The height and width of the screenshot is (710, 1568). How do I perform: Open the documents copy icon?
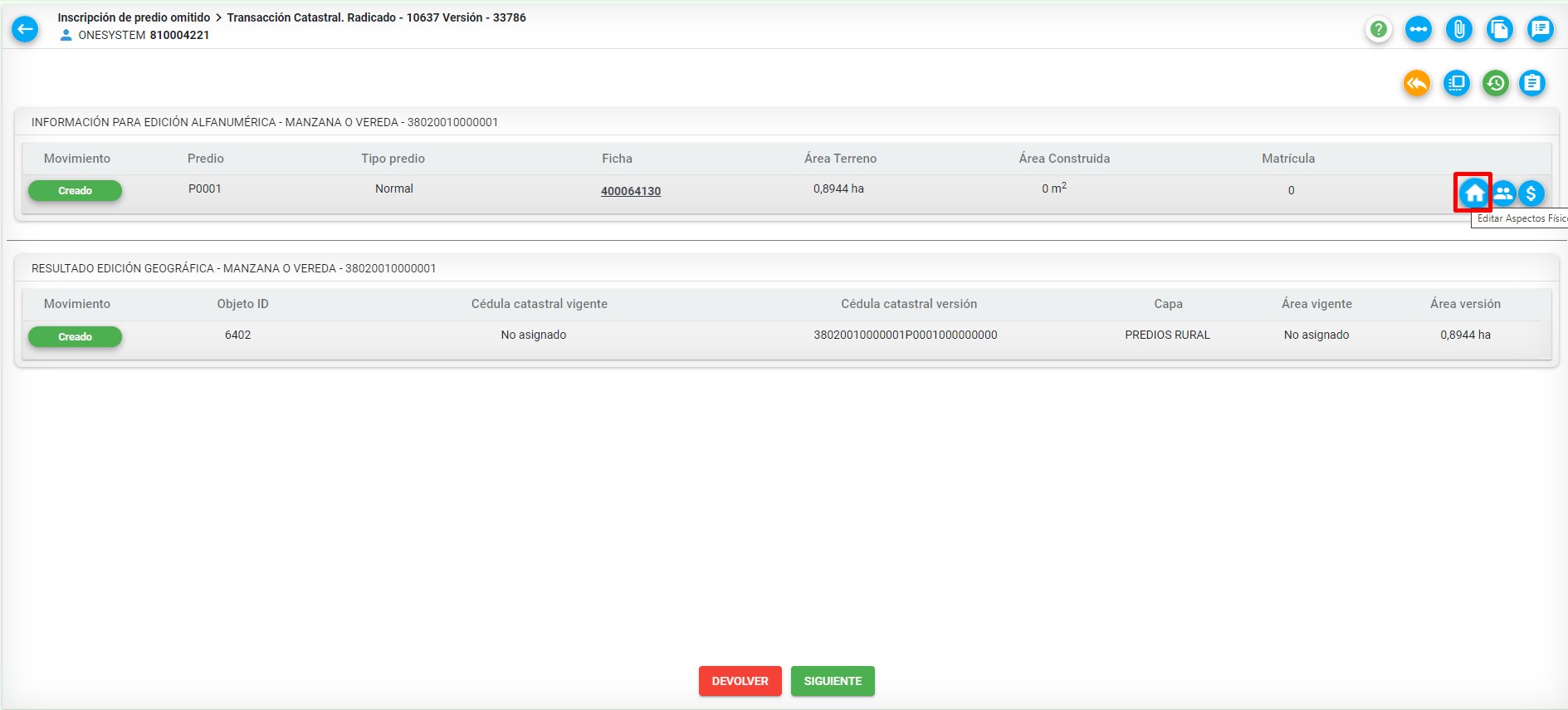click(1499, 30)
